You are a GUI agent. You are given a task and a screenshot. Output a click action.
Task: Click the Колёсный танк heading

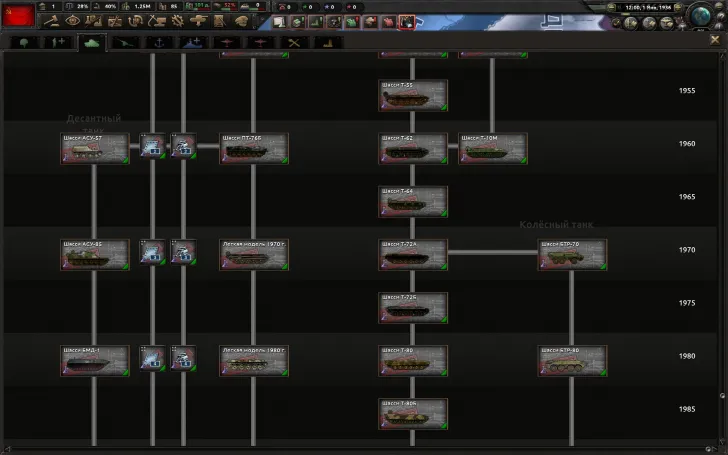coord(556,225)
